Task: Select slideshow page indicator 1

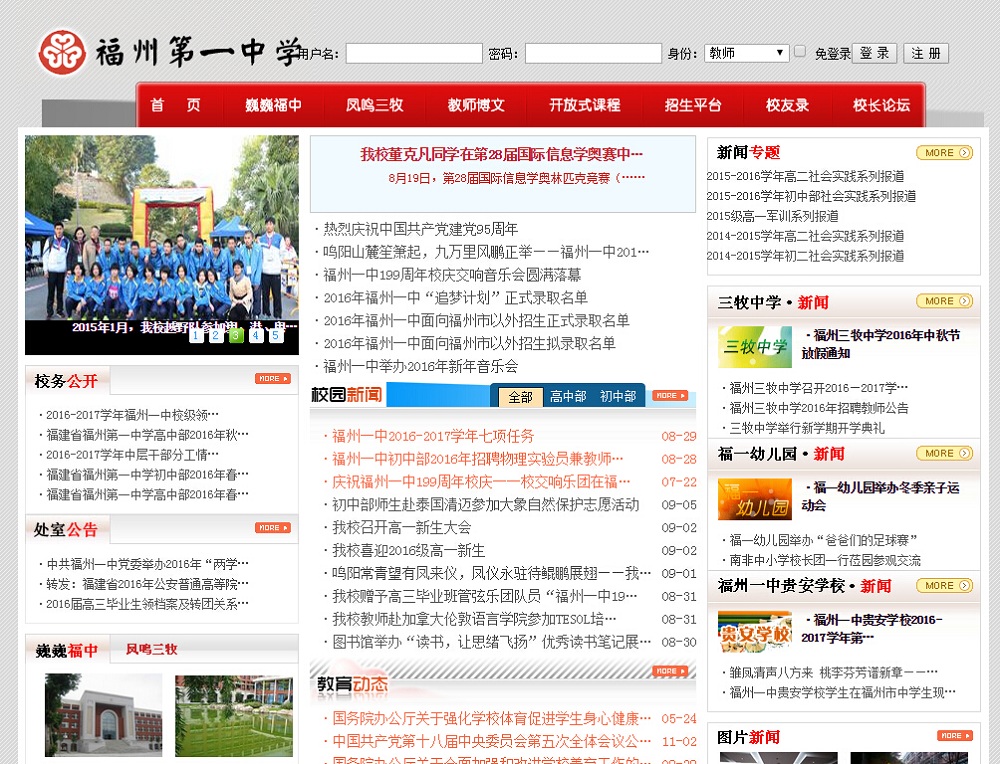Action: tap(196, 335)
